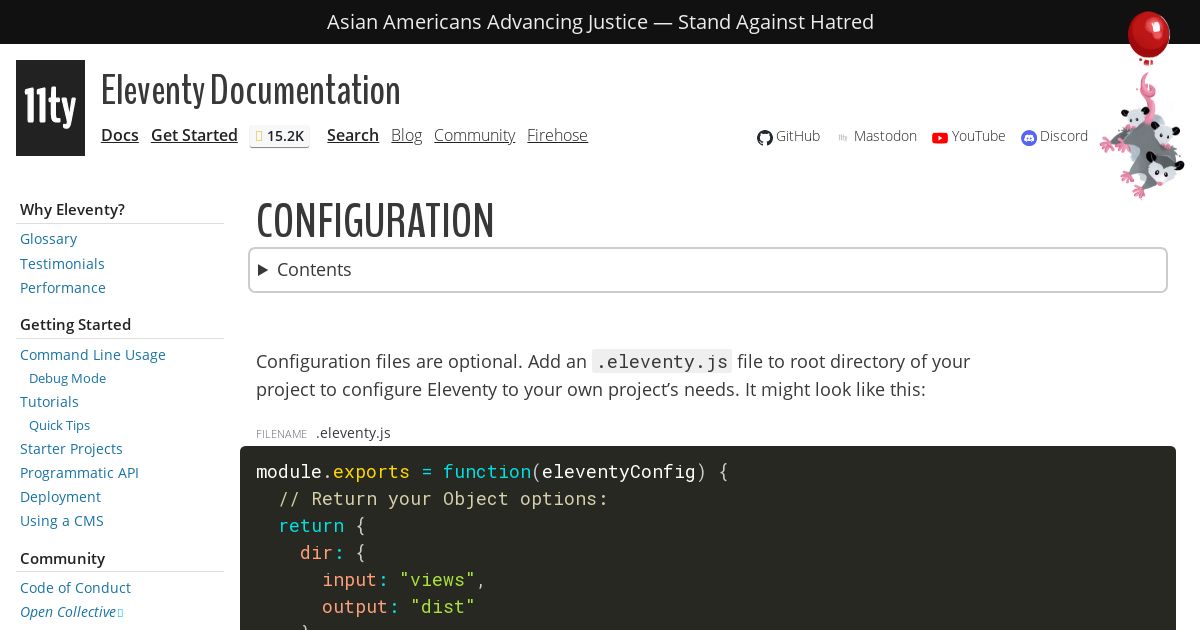Click the red balloon graphic
The image size is (1200, 630).
pyautogui.click(x=1148, y=36)
